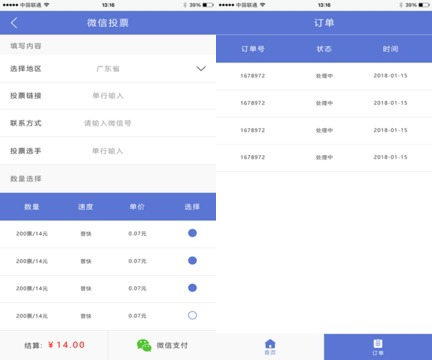Screen dimensions: 432x360
Task: Tap the Wi-Fi icon above the 微信投票 header
Action: [46, 5]
